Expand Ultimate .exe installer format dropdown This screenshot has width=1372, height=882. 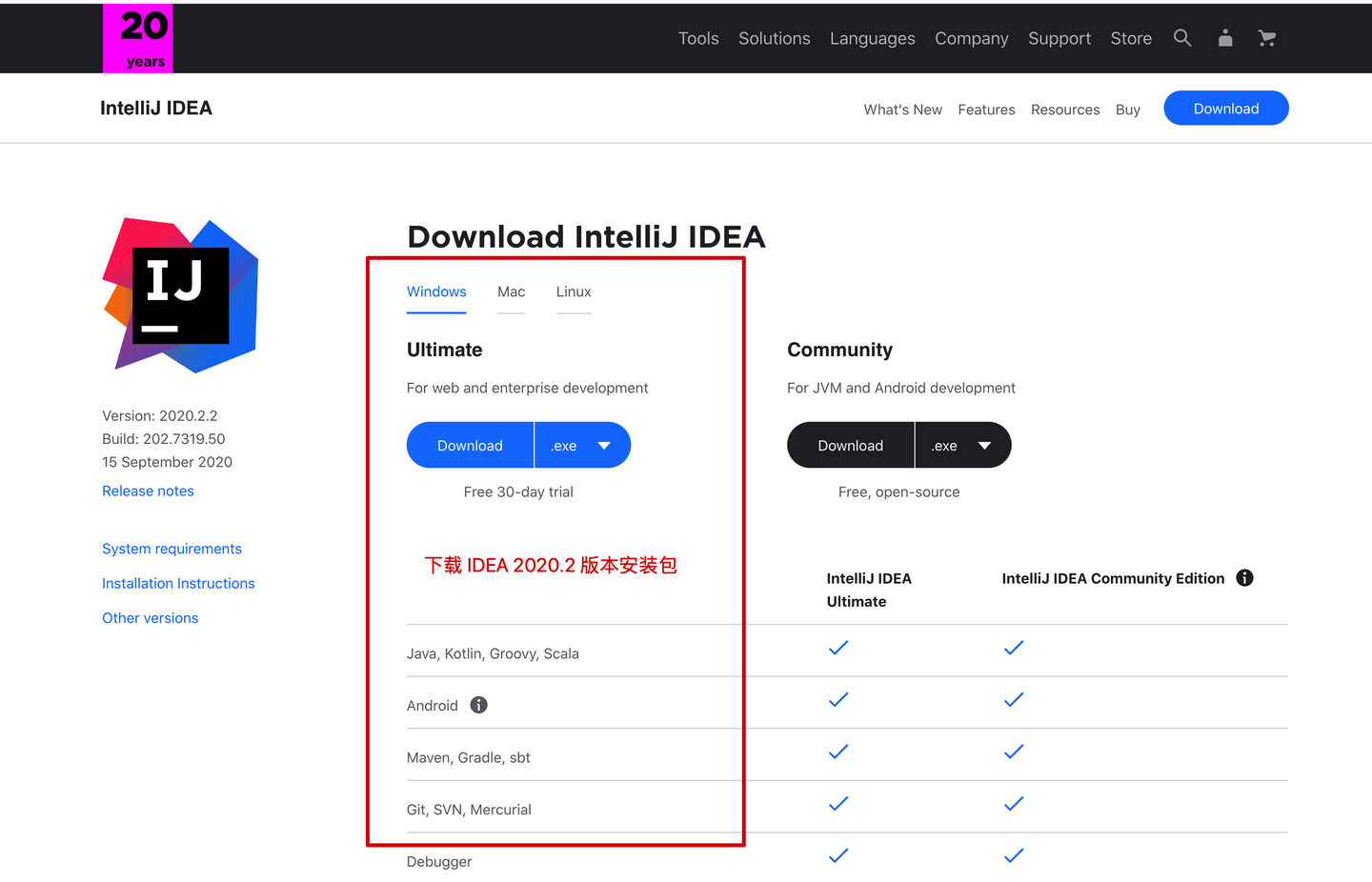click(583, 445)
